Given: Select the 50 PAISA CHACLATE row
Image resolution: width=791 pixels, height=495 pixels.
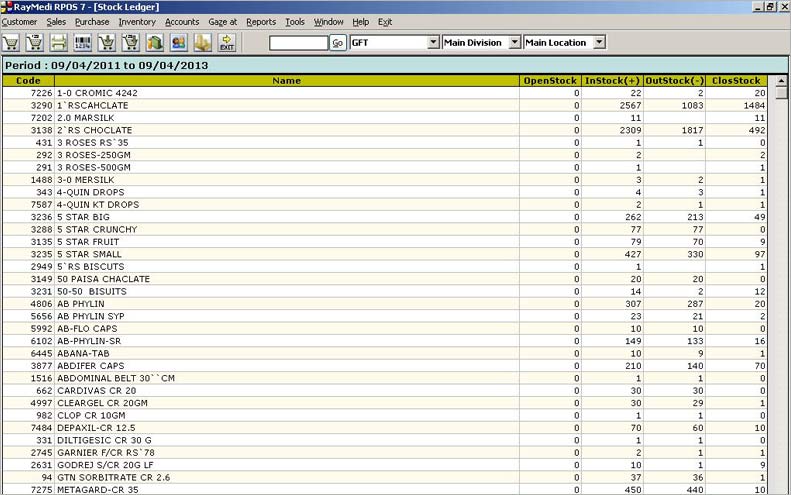Looking at the screenshot, I should [385, 279].
